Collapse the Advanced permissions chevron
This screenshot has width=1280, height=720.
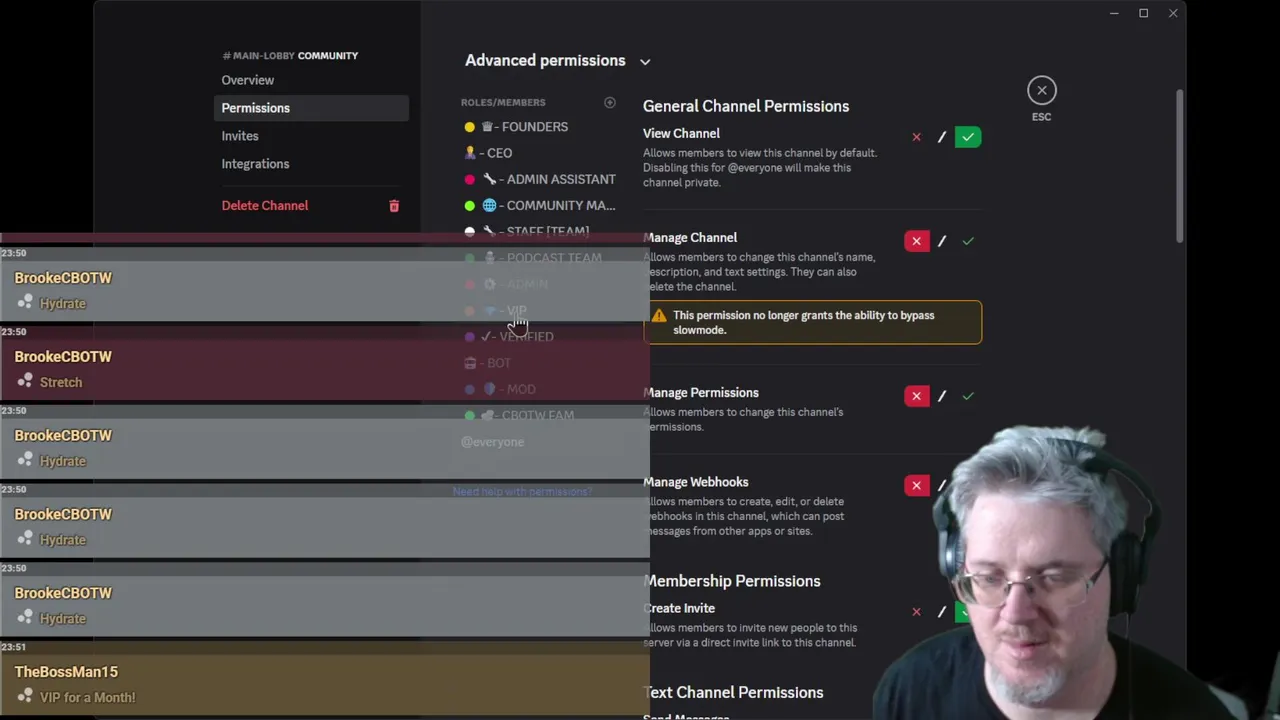point(645,61)
